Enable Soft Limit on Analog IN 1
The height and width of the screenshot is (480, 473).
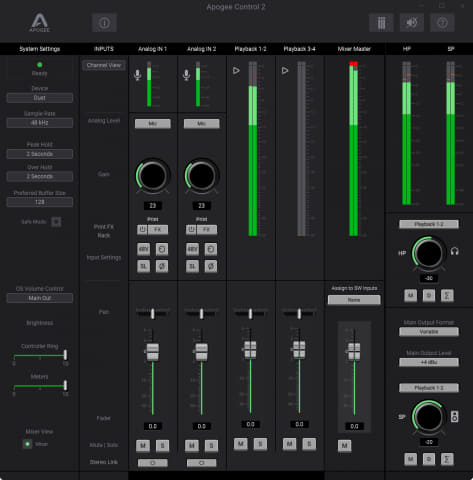tap(144, 266)
